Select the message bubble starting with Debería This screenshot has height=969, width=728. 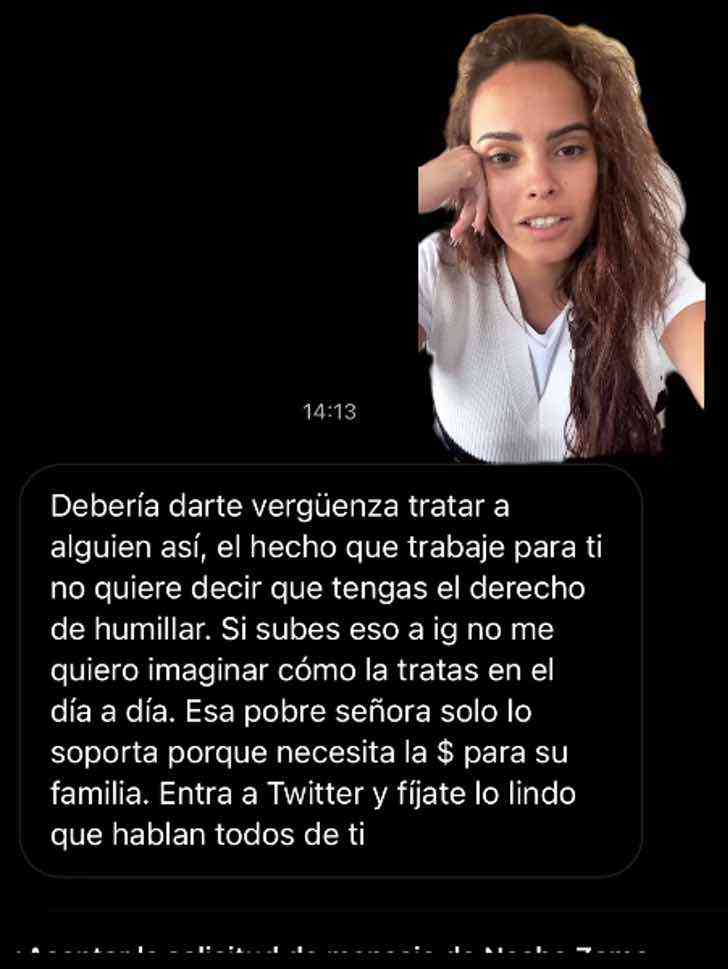coord(331,671)
